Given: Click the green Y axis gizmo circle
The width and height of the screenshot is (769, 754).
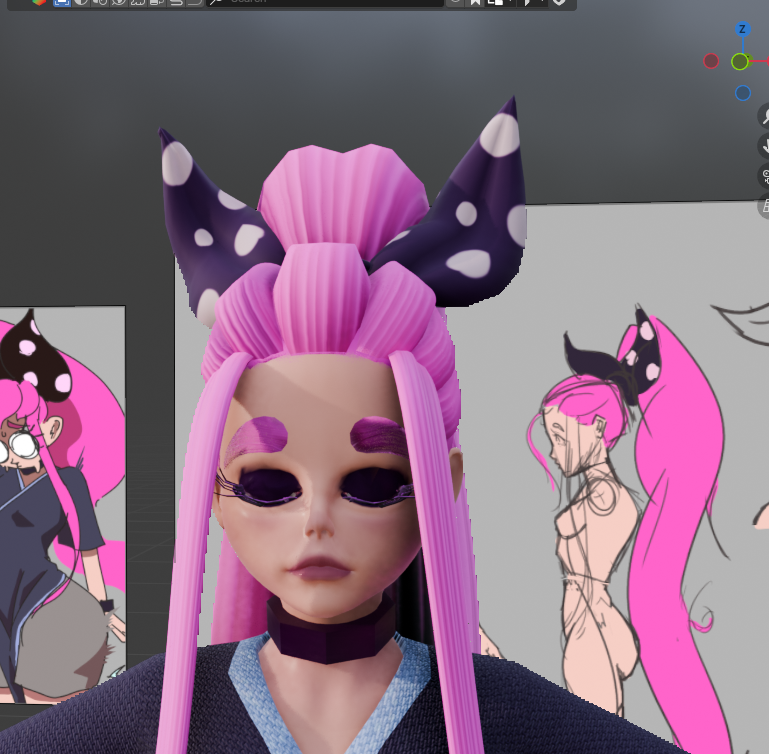Looking at the screenshot, I should point(740,62).
